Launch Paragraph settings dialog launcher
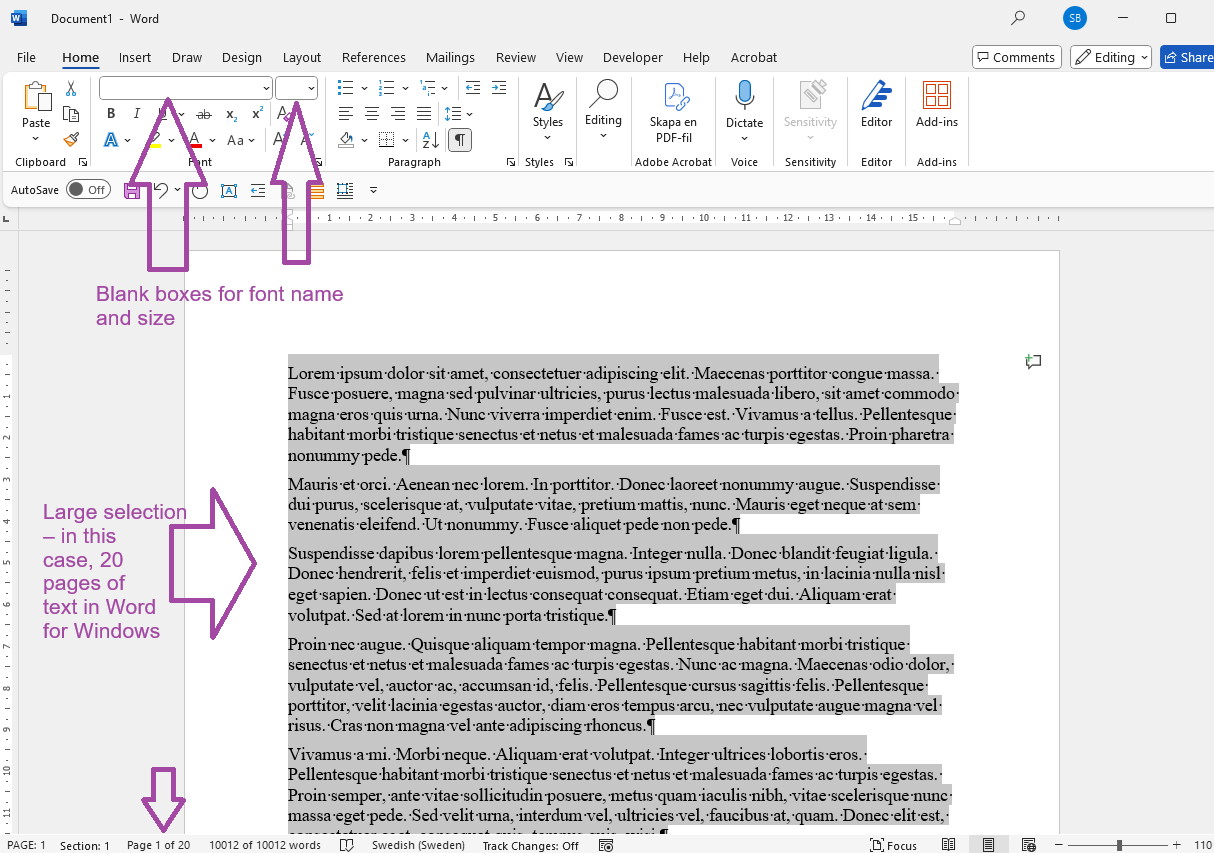Image resolution: width=1214 pixels, height=853 pixels. click(x=511, y=162)
